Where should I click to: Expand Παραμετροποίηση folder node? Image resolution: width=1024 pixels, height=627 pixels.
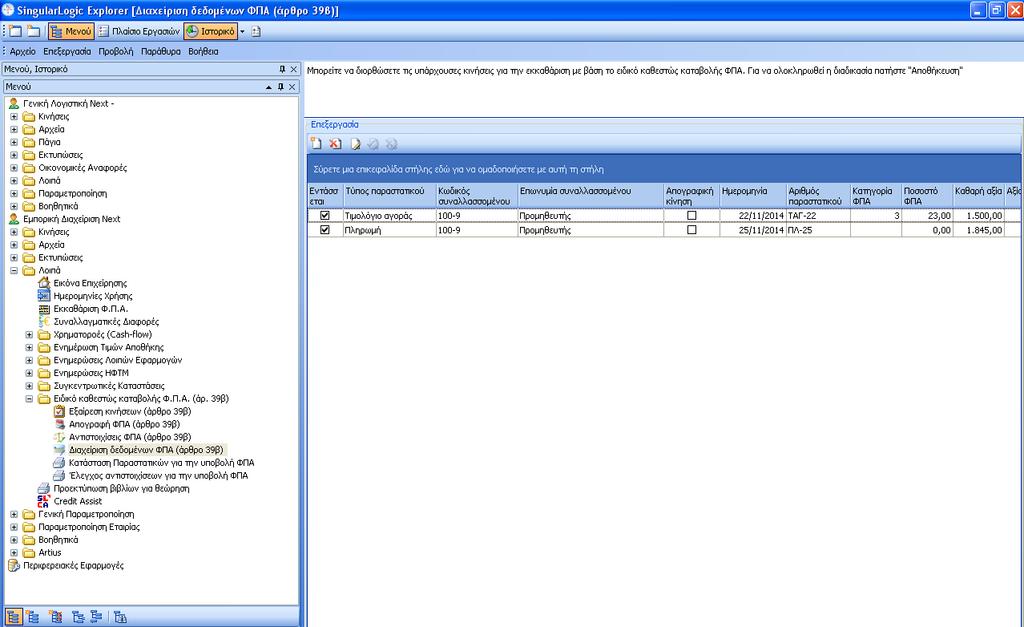[x=14, y=193]
